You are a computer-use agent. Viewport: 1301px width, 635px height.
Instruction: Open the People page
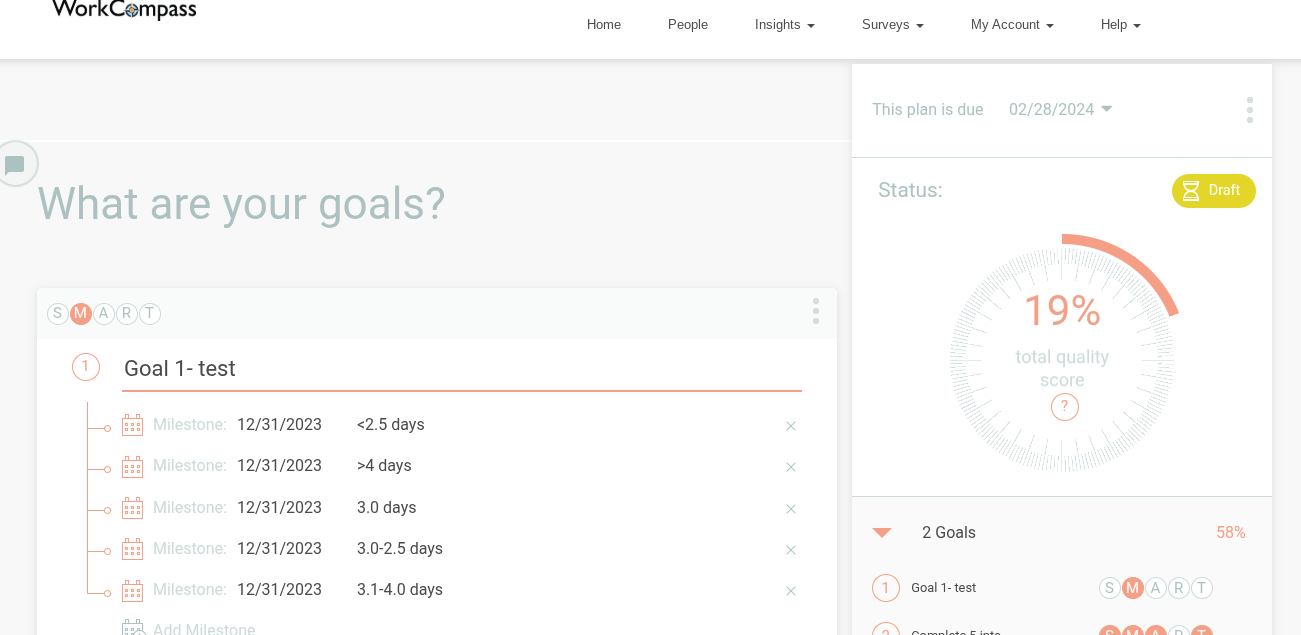[x=687, y=25]
